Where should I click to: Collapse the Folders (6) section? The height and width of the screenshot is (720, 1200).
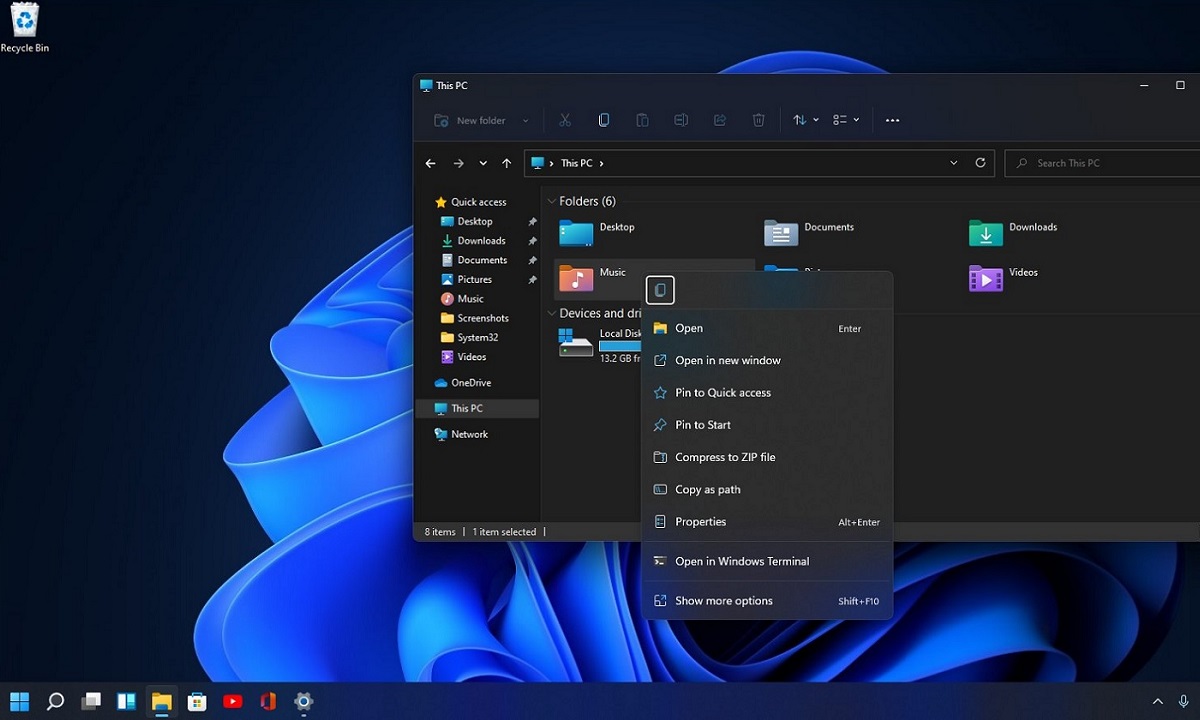point(551,201)
